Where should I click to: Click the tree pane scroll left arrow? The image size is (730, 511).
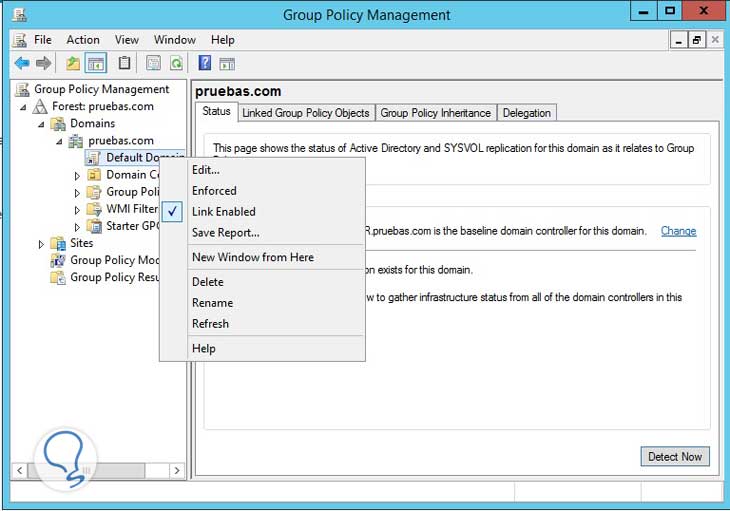(x=19, y=471)
